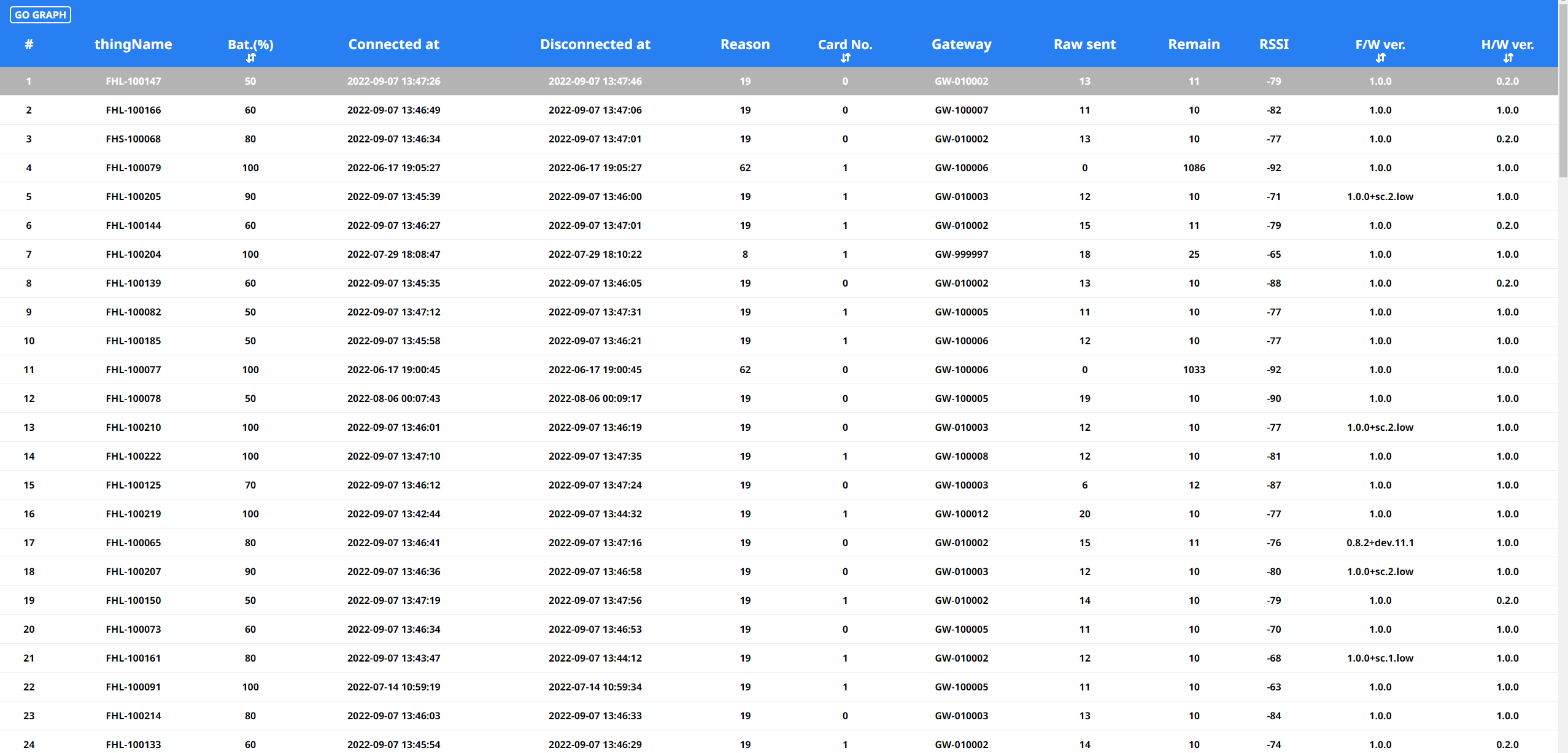Sort by F/W ver. arrows icon
The width and height of the screenshot is (1568, 753).
(x=1380, y=58)
